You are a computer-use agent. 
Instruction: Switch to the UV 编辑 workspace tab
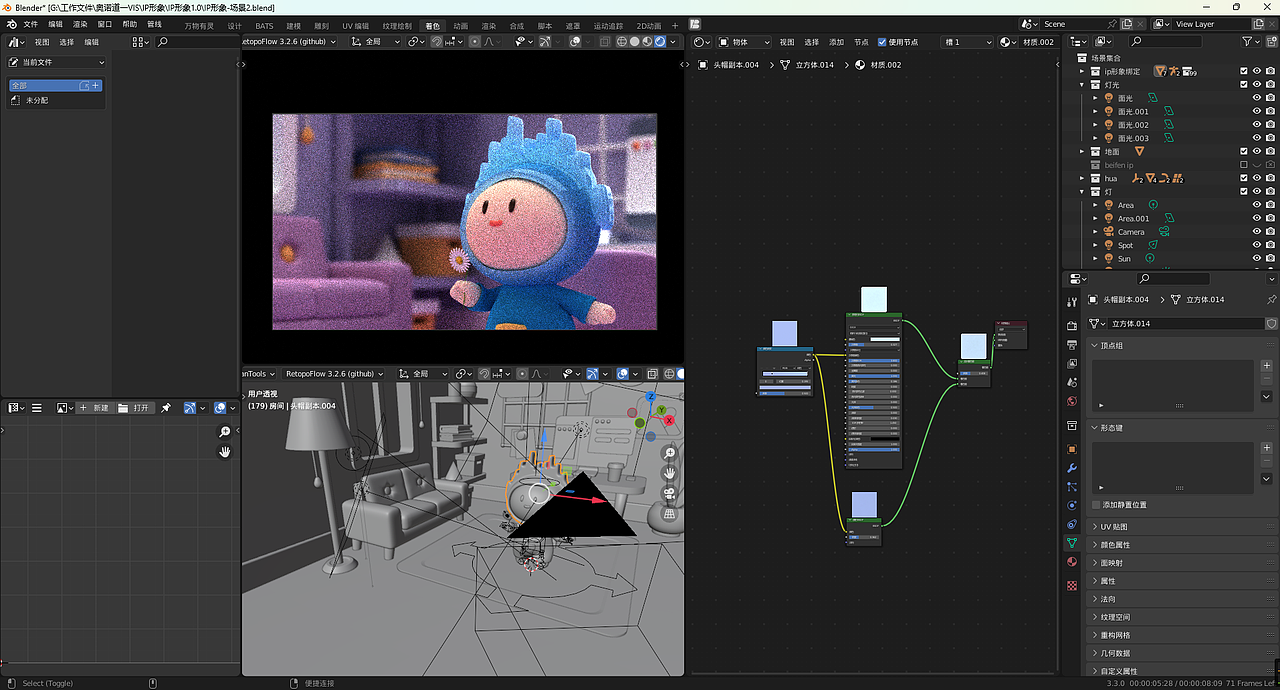(355, 25)
